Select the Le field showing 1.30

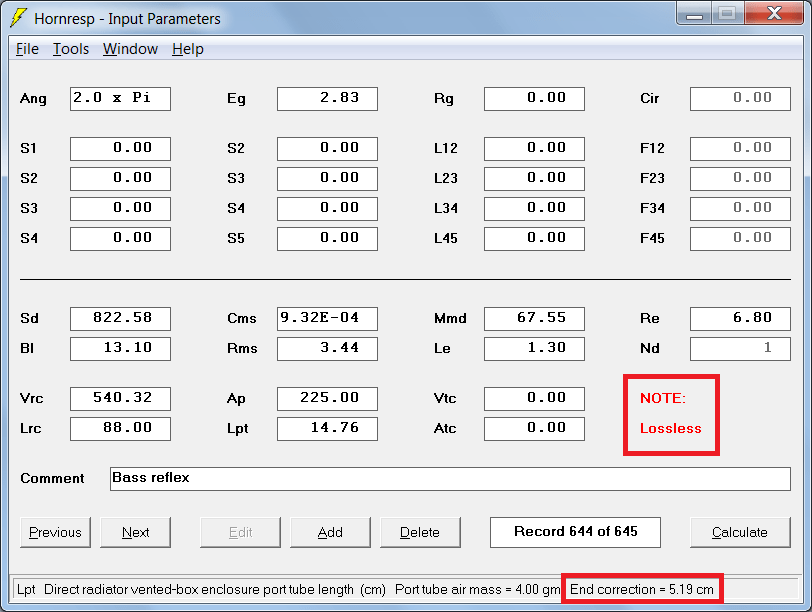click(534, 348)
